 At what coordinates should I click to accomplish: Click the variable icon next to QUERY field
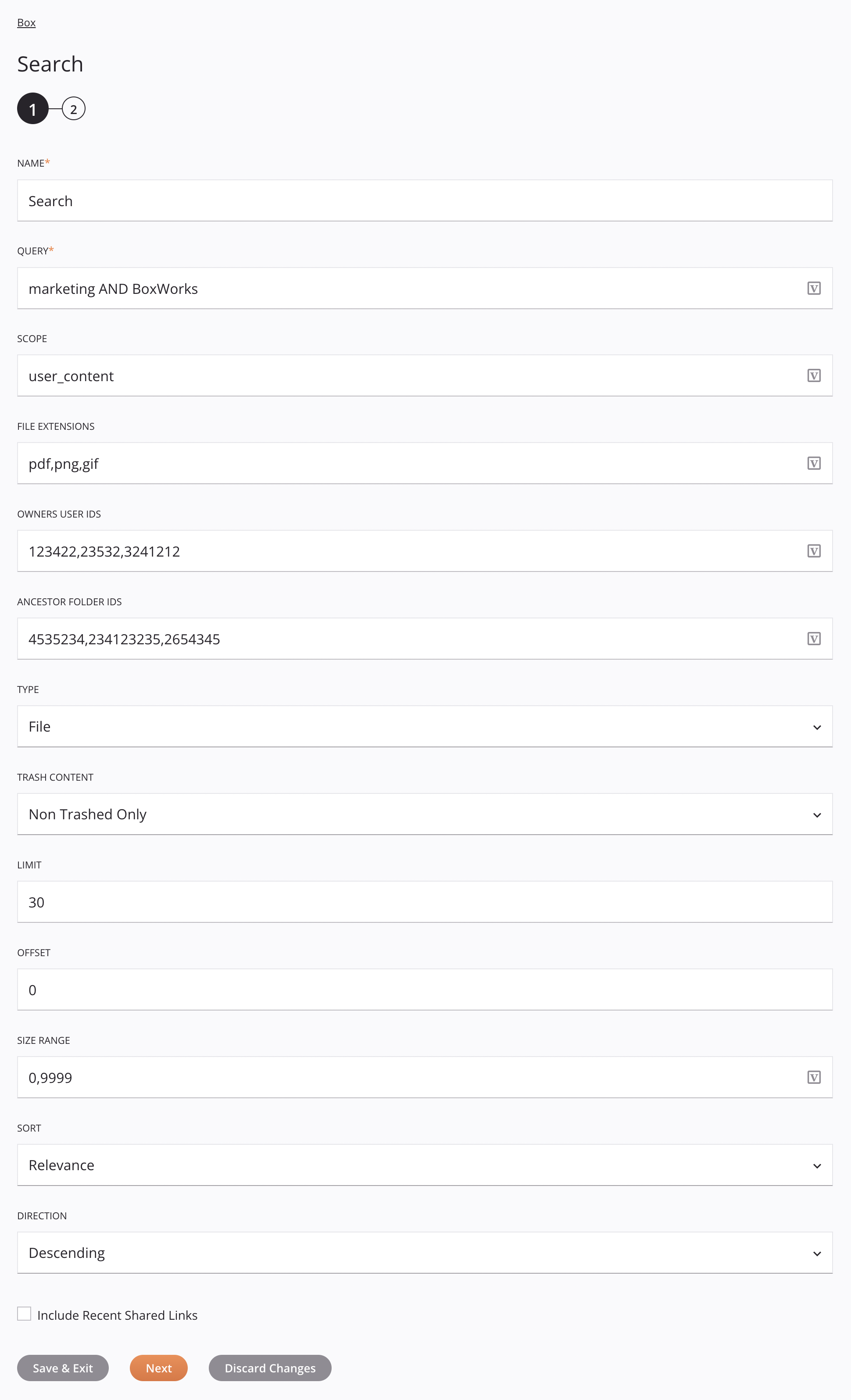[x=814, y=288]
